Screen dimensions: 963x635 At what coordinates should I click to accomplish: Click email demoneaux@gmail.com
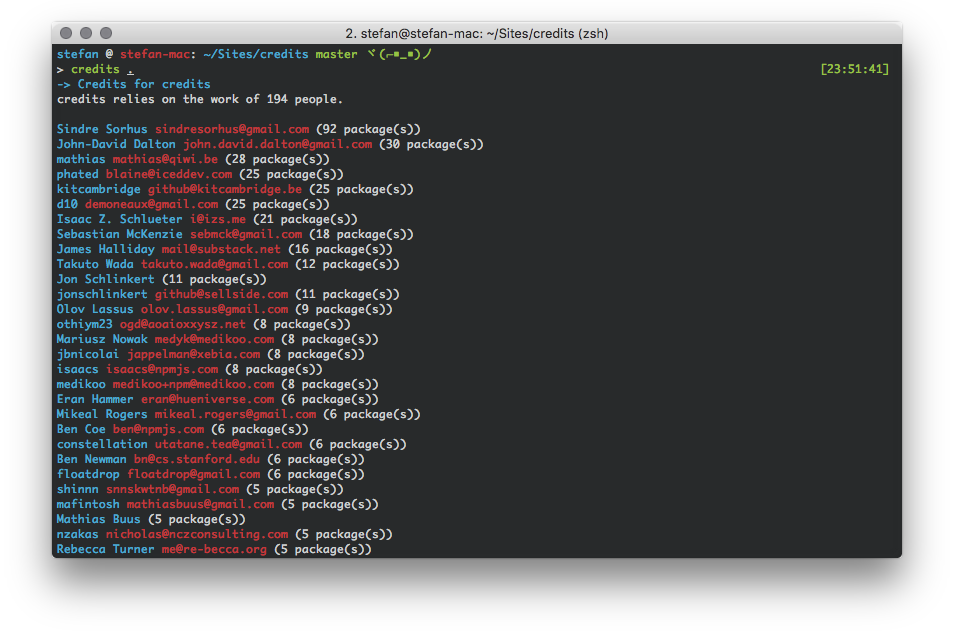click(x=151, y=204)
